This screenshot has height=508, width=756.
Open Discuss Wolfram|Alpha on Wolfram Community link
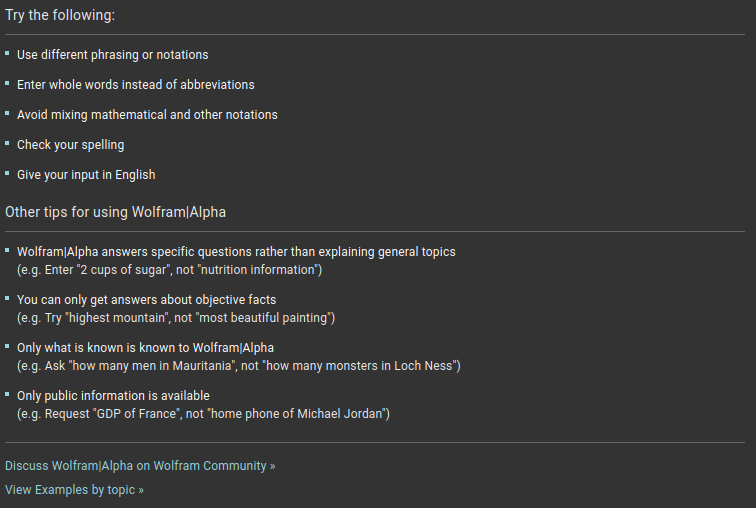click(140, 466)
